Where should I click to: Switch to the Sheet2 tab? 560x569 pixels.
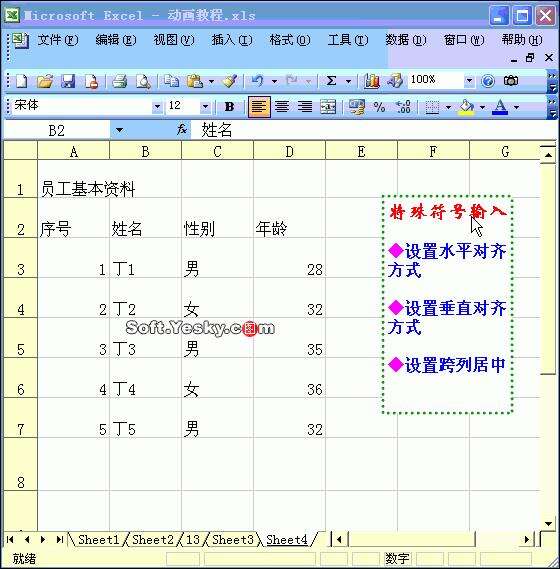tap(153, 540)
